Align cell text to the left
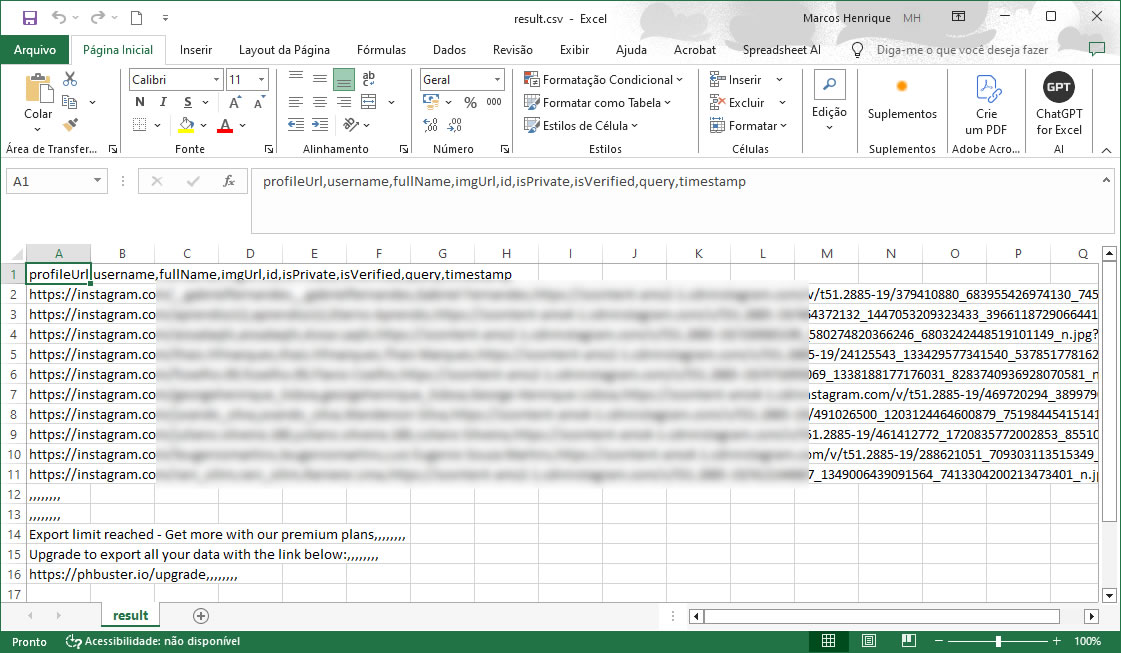The width and height of the screenshot is (1121, 653). [295, 102]
